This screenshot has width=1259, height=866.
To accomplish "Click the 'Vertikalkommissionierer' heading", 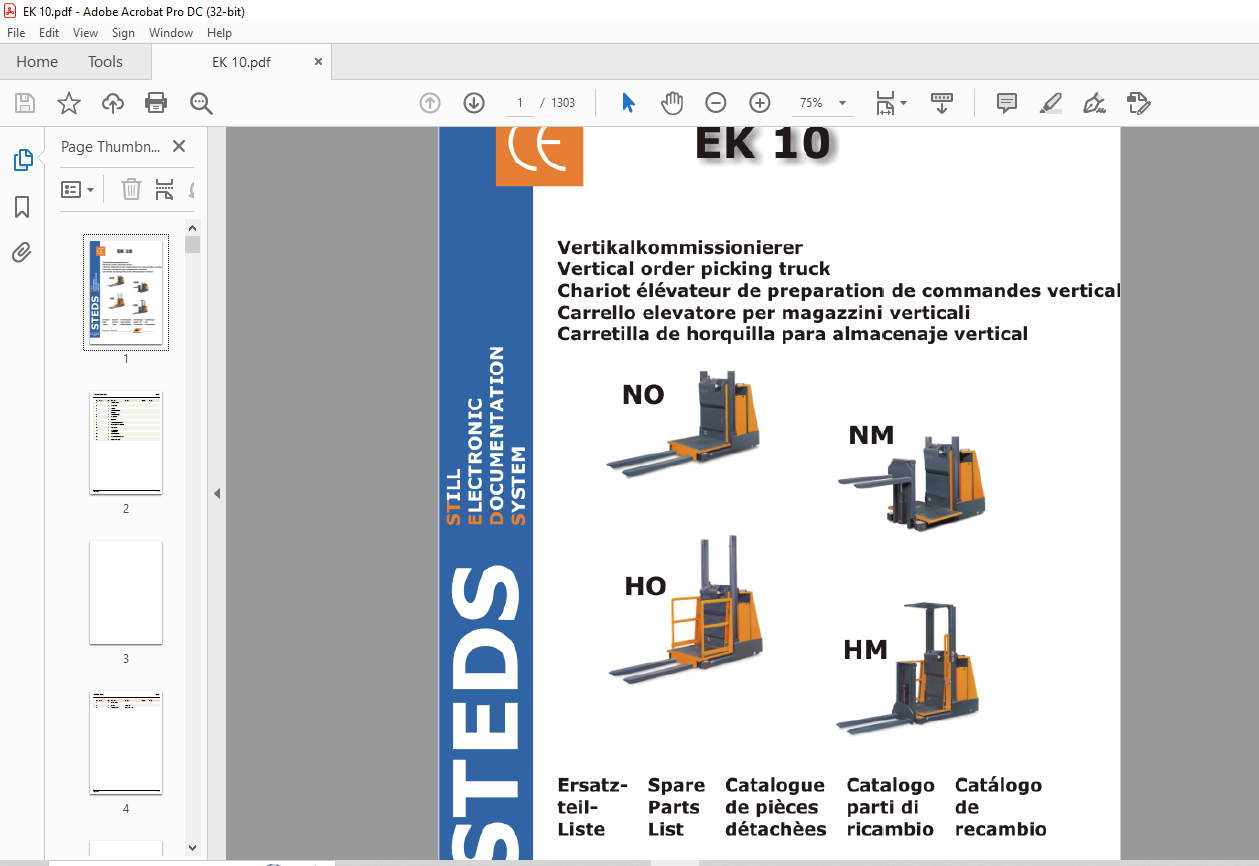I will [680, 247].
